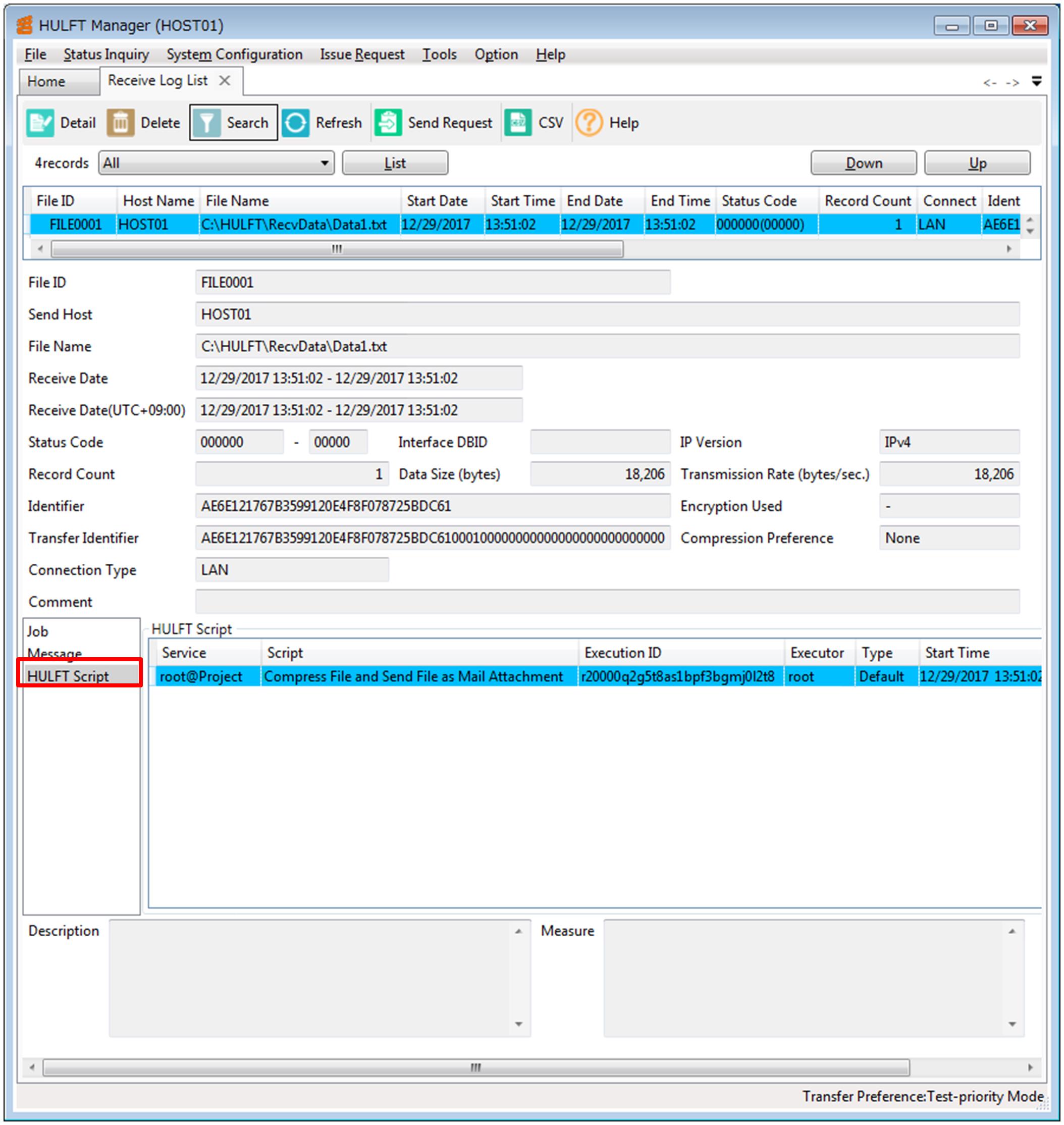The height and width of the screenshot is (1125, 1064).
Task: Click the Measure text area
Action: pyautogui.click(x=814, y=978)
